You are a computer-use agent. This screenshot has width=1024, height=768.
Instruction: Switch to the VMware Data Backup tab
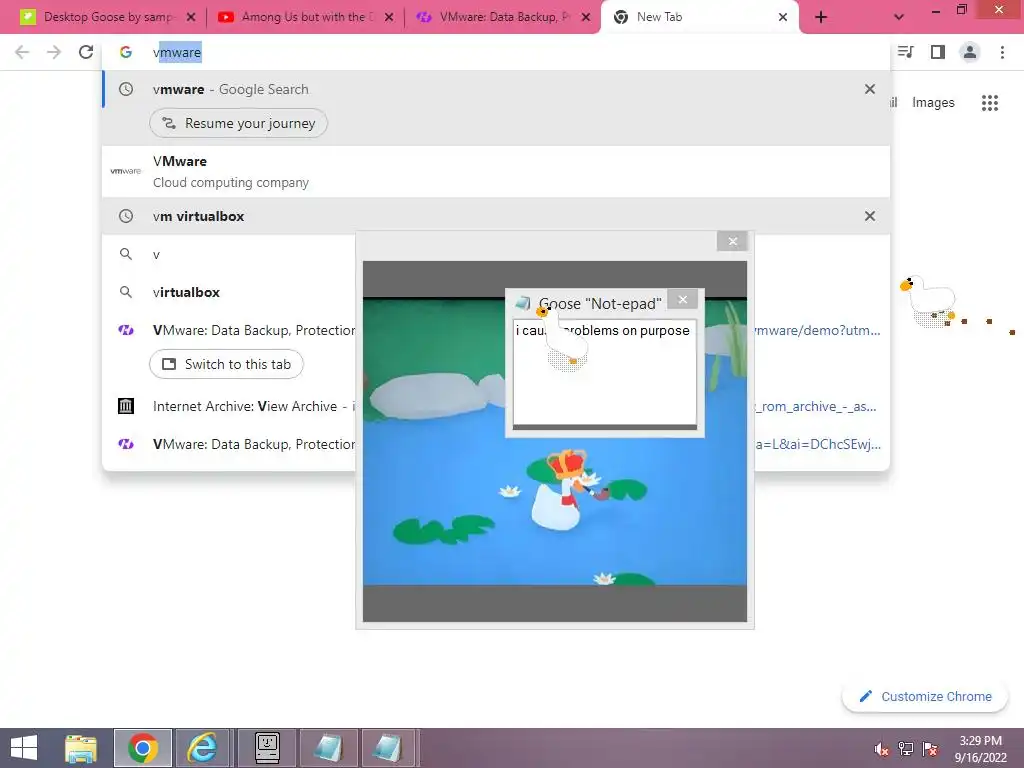(503, 17)
